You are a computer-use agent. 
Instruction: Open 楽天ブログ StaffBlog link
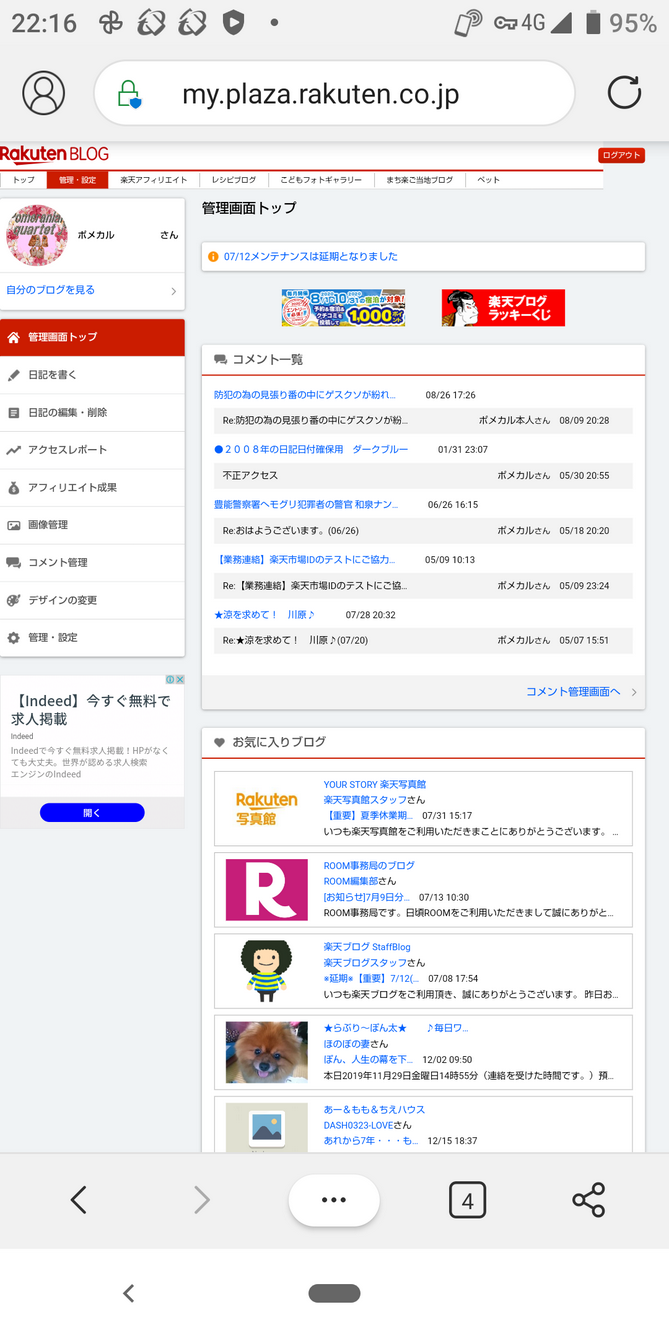coord(367,947)
